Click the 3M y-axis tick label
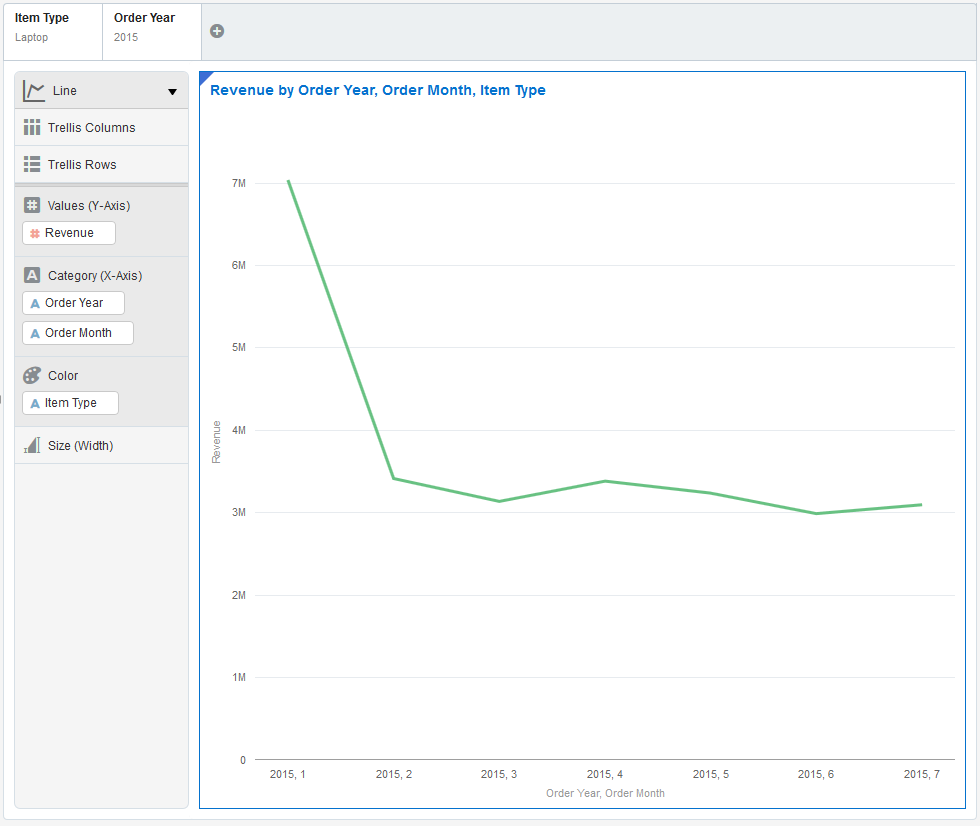This screenshot has height=826, width=980. pyautogui.click(x=239, y=512)
